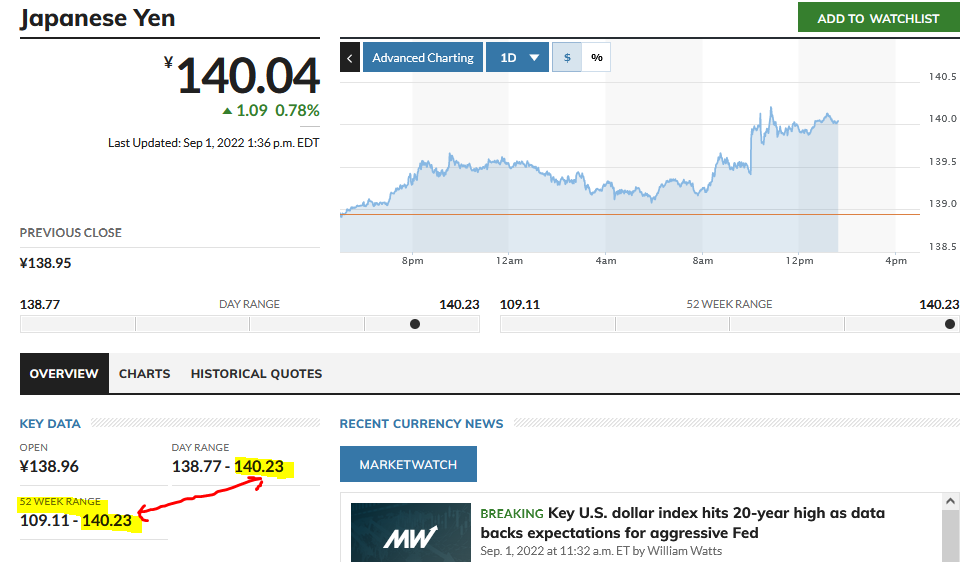
Task: Select the MarketWatch news tab
Action: click(x=408, y=464)
